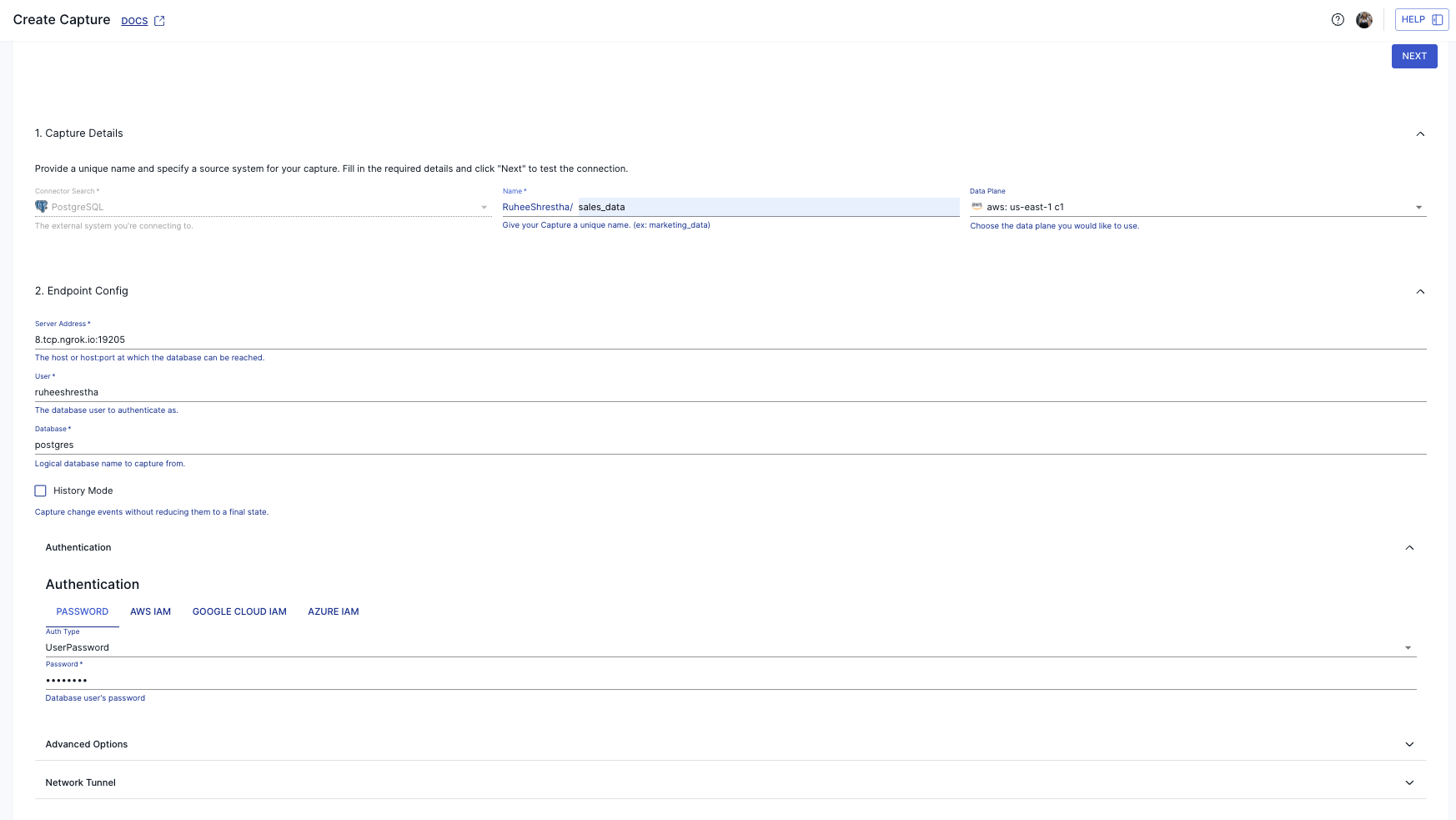This screenshot has height=820, width=1456.
Task: Enable History Mode checkbox
Action: click(40, 490)
